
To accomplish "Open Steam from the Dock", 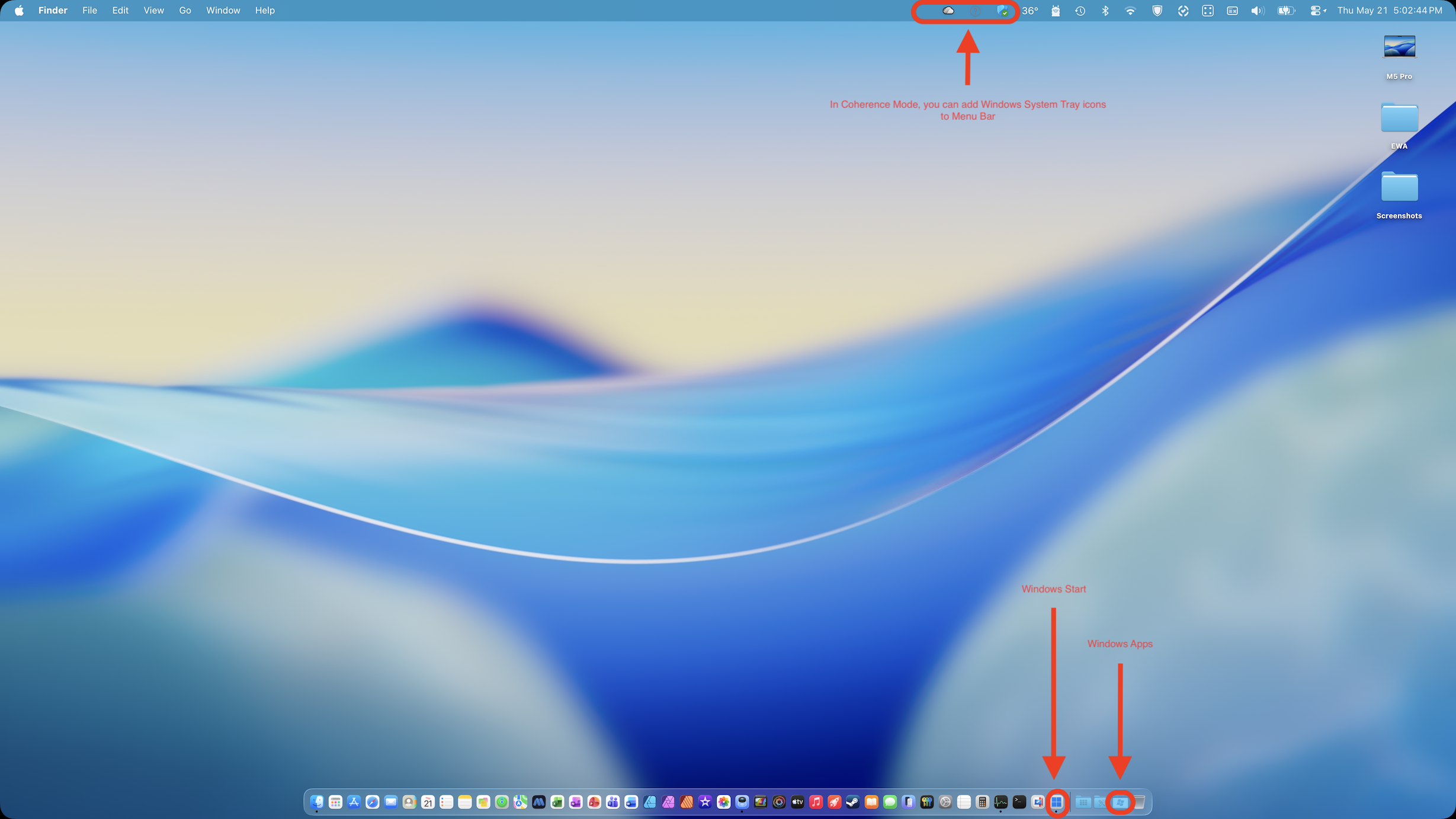I will click(x=853, y=802).
